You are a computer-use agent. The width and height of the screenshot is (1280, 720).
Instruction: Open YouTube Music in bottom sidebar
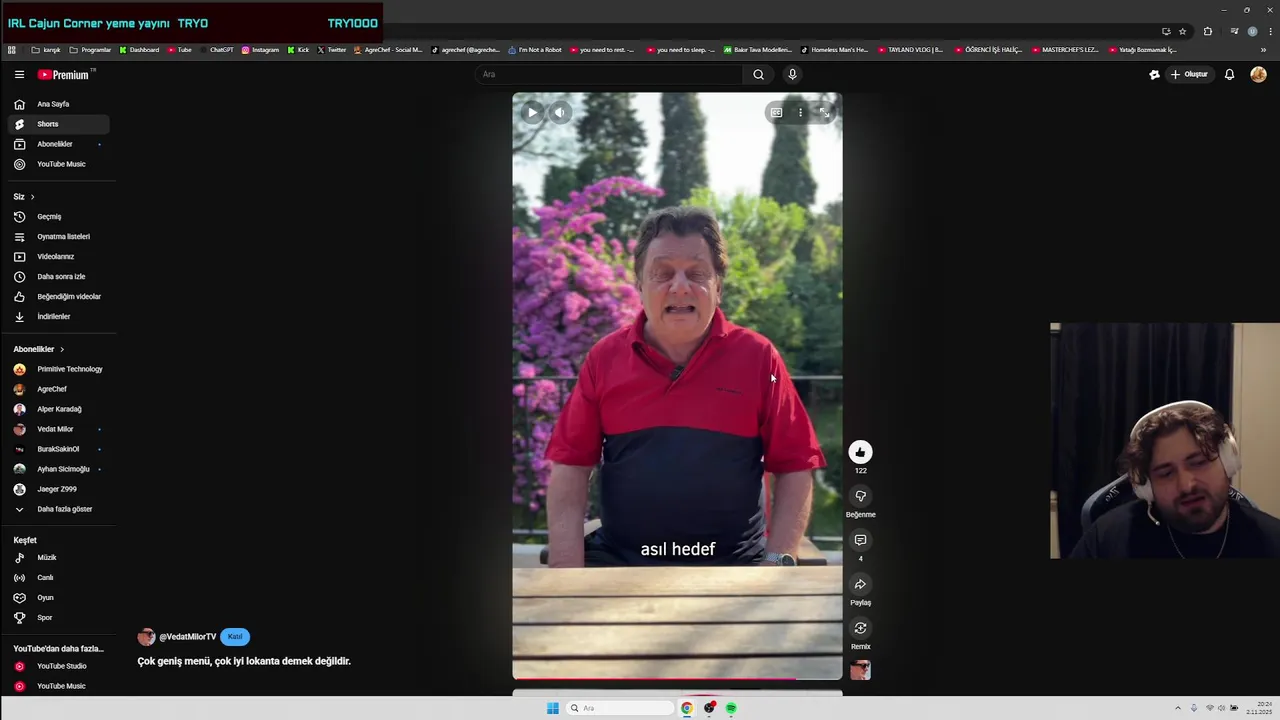pos(59,686)
